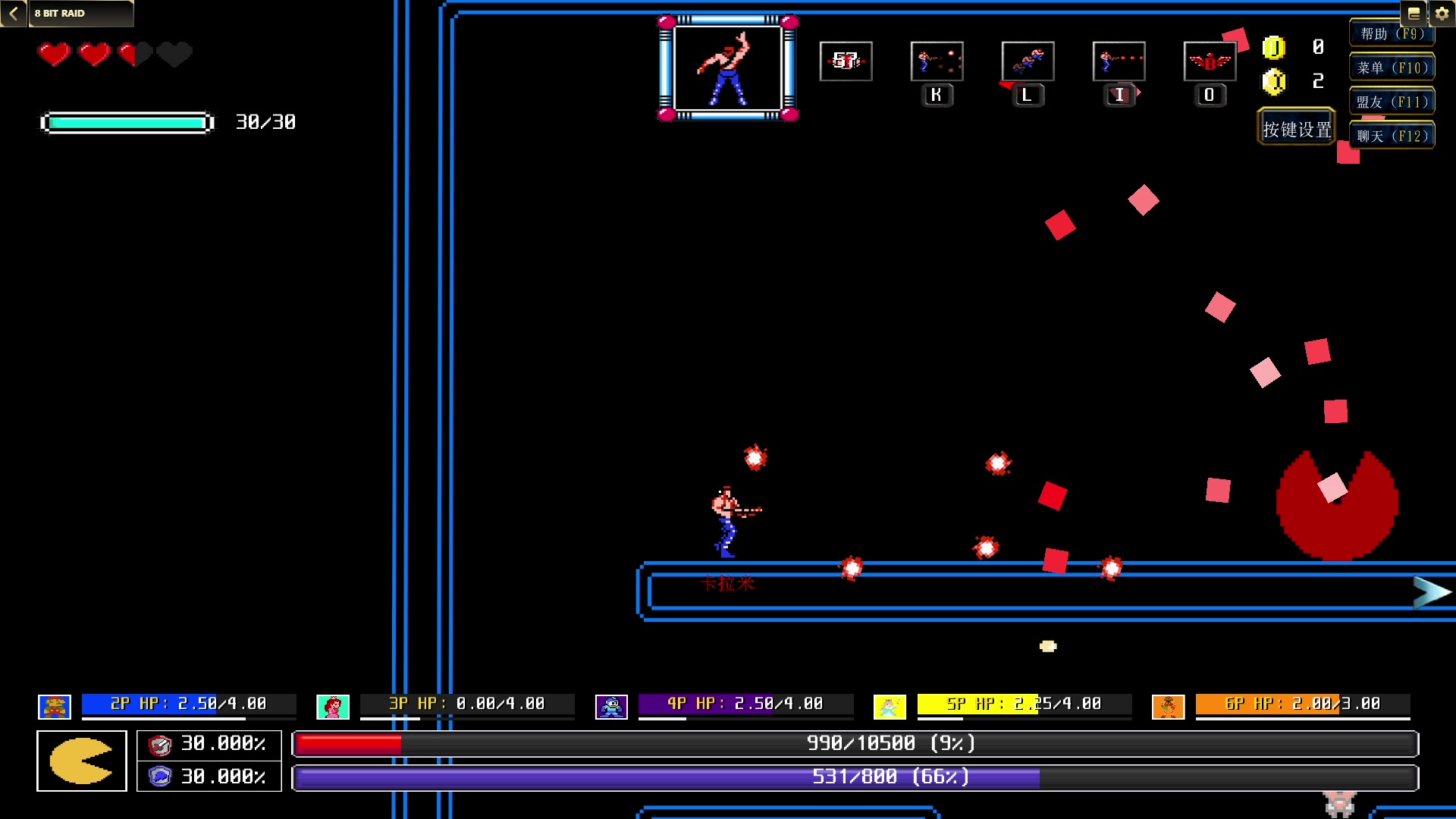Image resolution: width=1456 pixels, height=819 pixels.
Task: Click the 8 BIT RAID title tab
Action: 80,13
